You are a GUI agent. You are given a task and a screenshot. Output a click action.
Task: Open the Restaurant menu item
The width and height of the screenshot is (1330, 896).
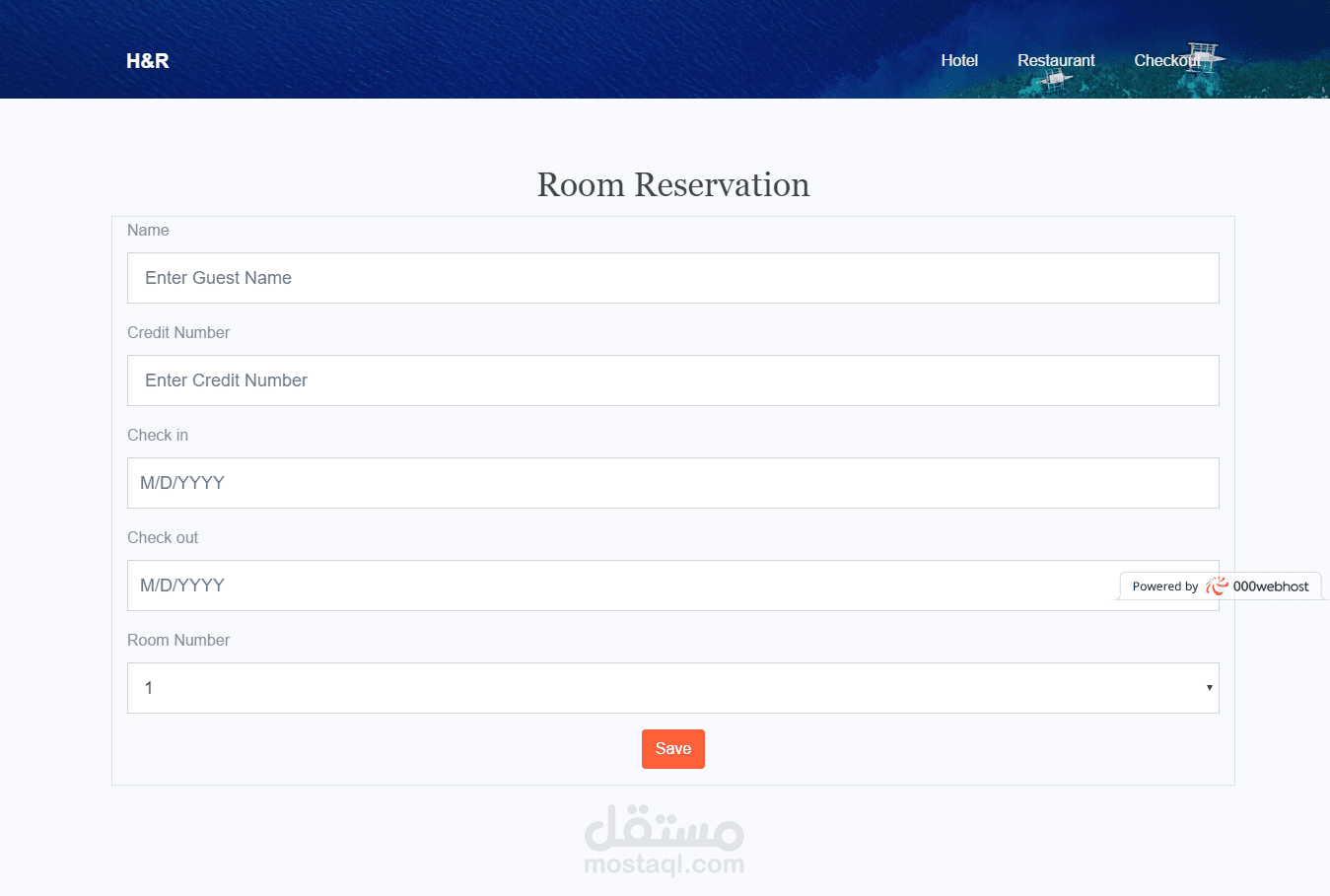tap(1056, 61)
